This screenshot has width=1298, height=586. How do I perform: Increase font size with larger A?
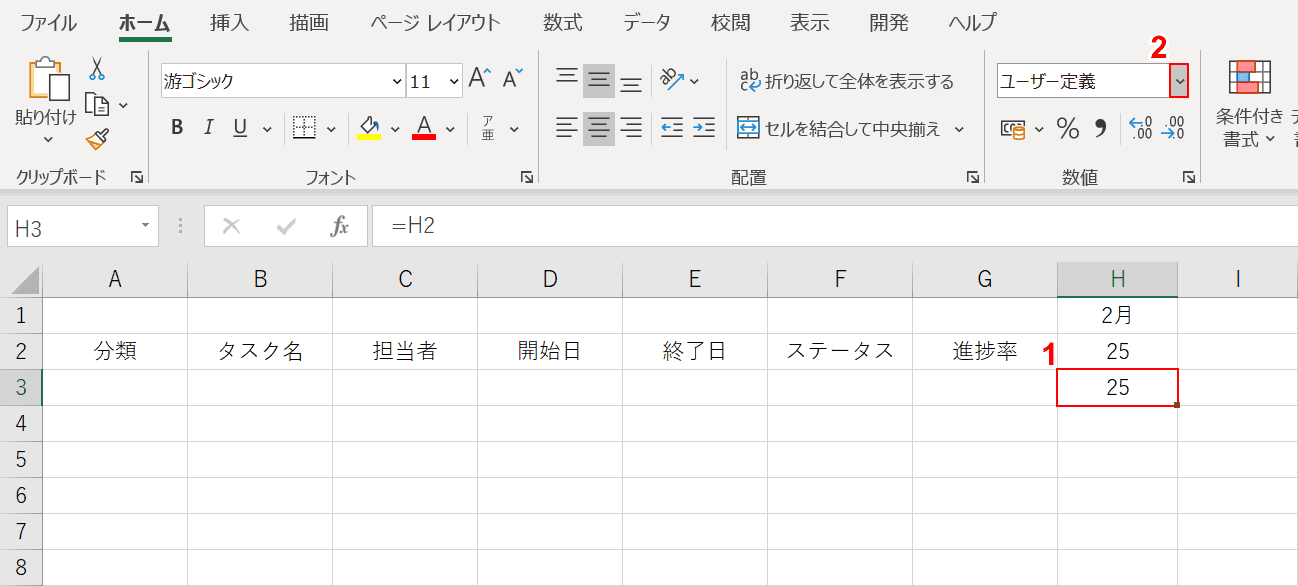[x=480, y=80]
